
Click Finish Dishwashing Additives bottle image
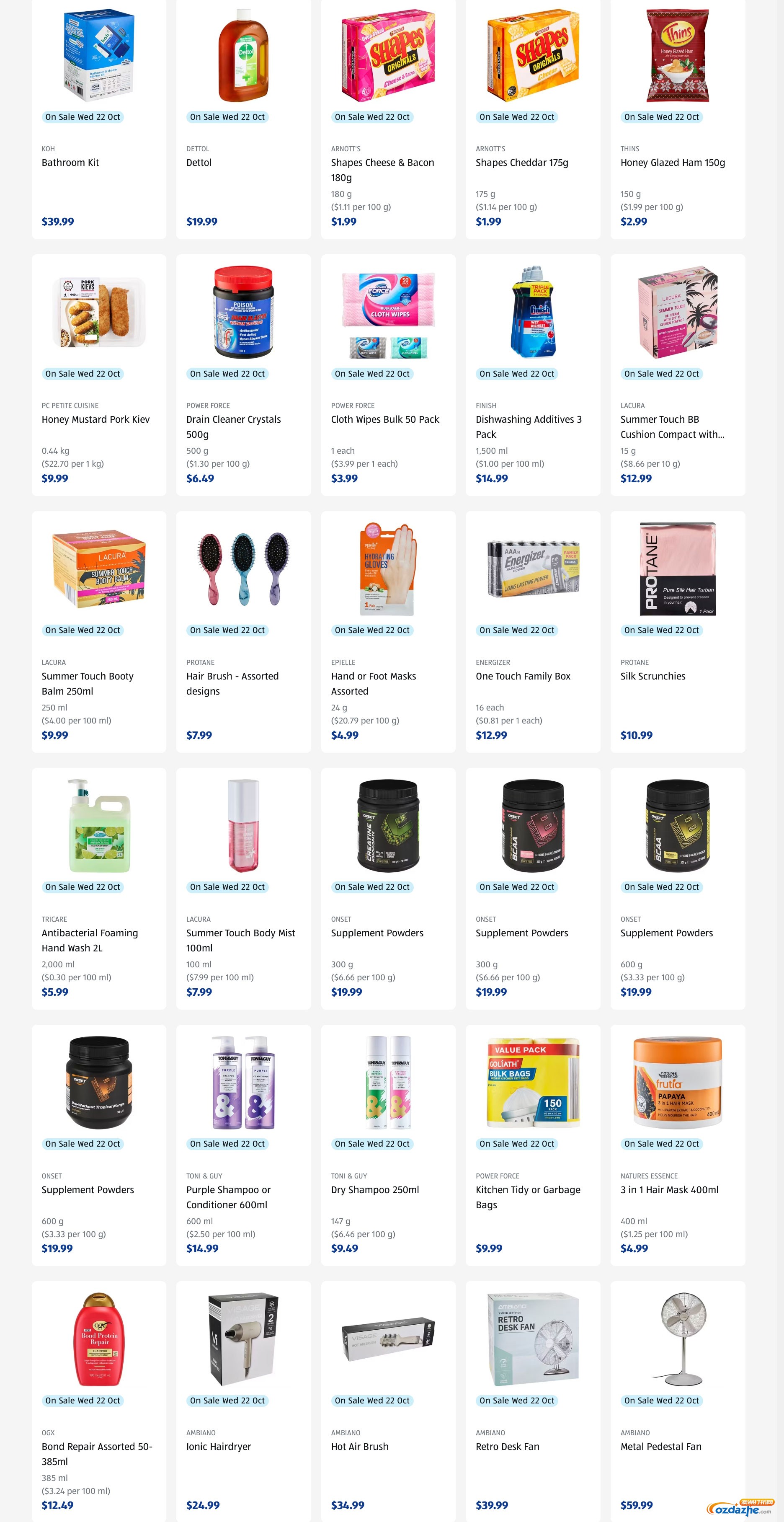[x=533, y=312]
